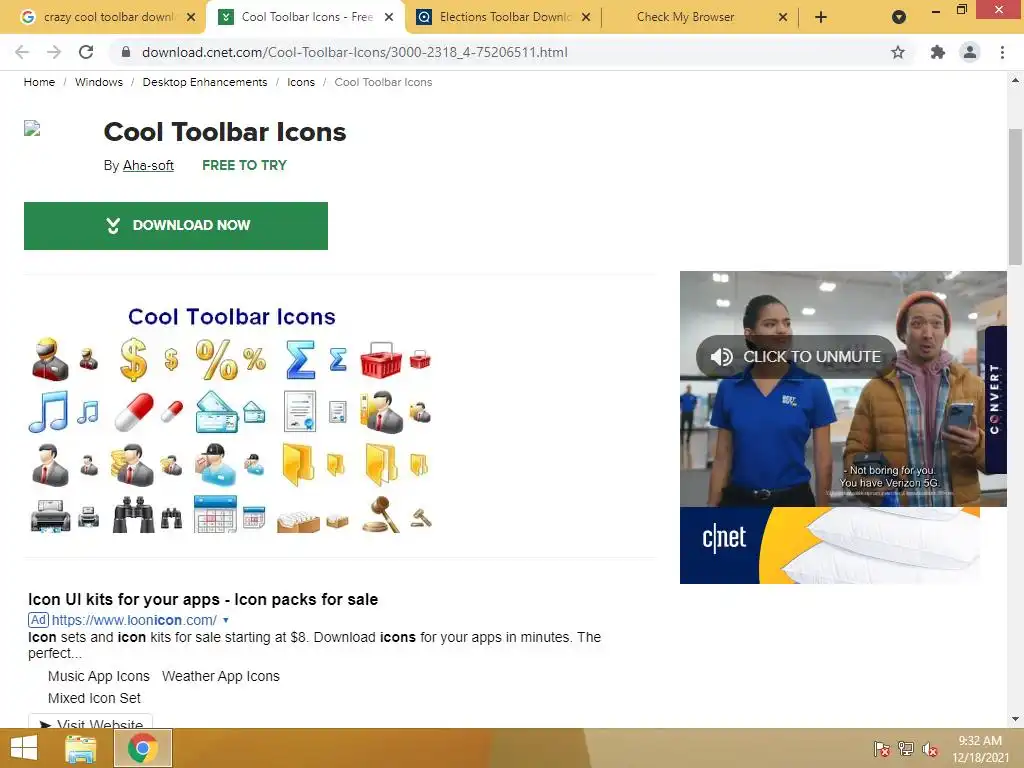1024x768 pixels.
Task: Switch to the 'Elections Toolbar Downlo' tab
Action: tap(503, 17)
